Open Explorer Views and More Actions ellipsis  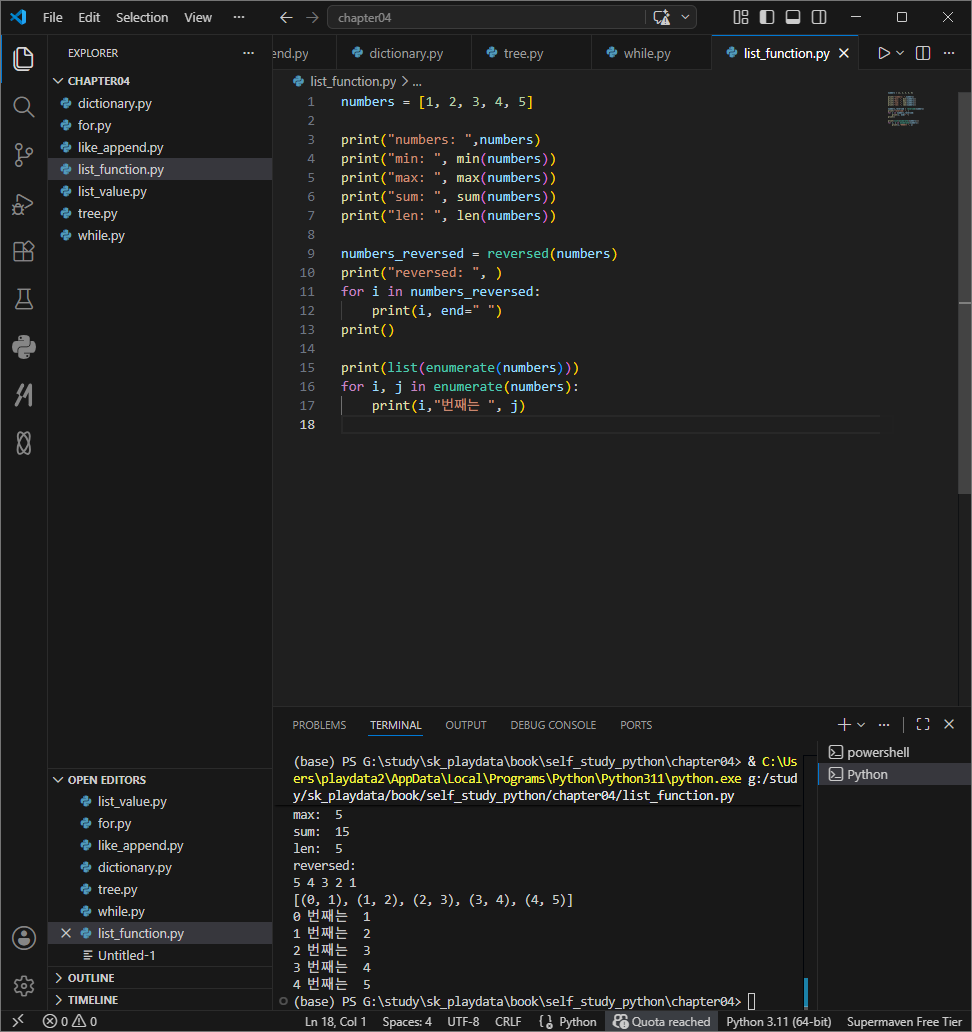248,53
